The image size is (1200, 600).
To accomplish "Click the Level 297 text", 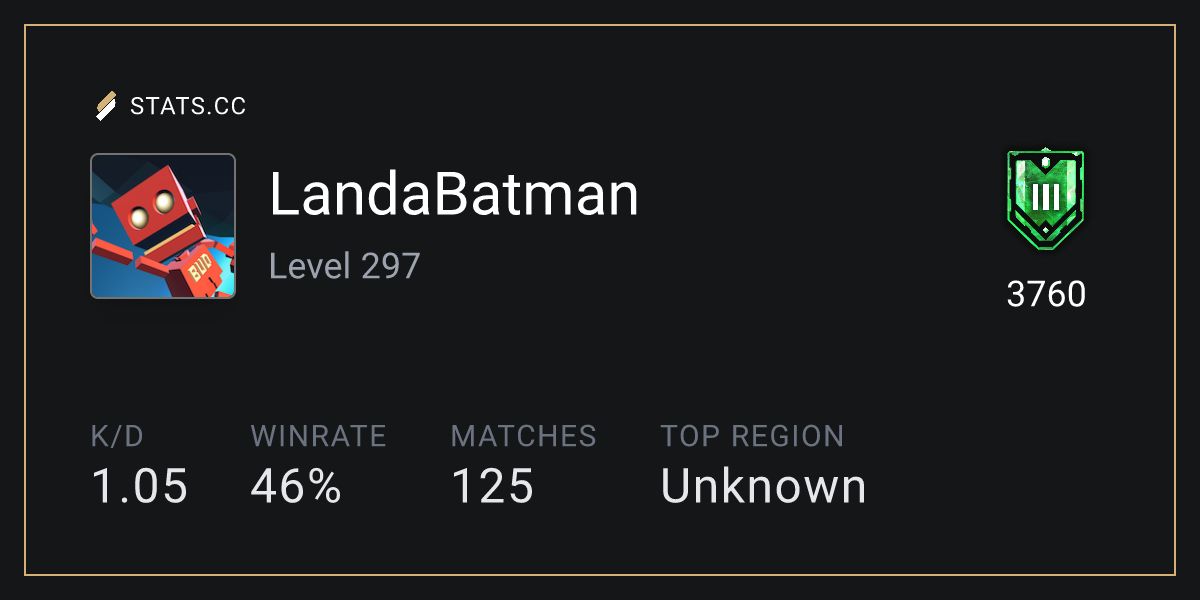I will pyautogui.click(x=345, y=266).
